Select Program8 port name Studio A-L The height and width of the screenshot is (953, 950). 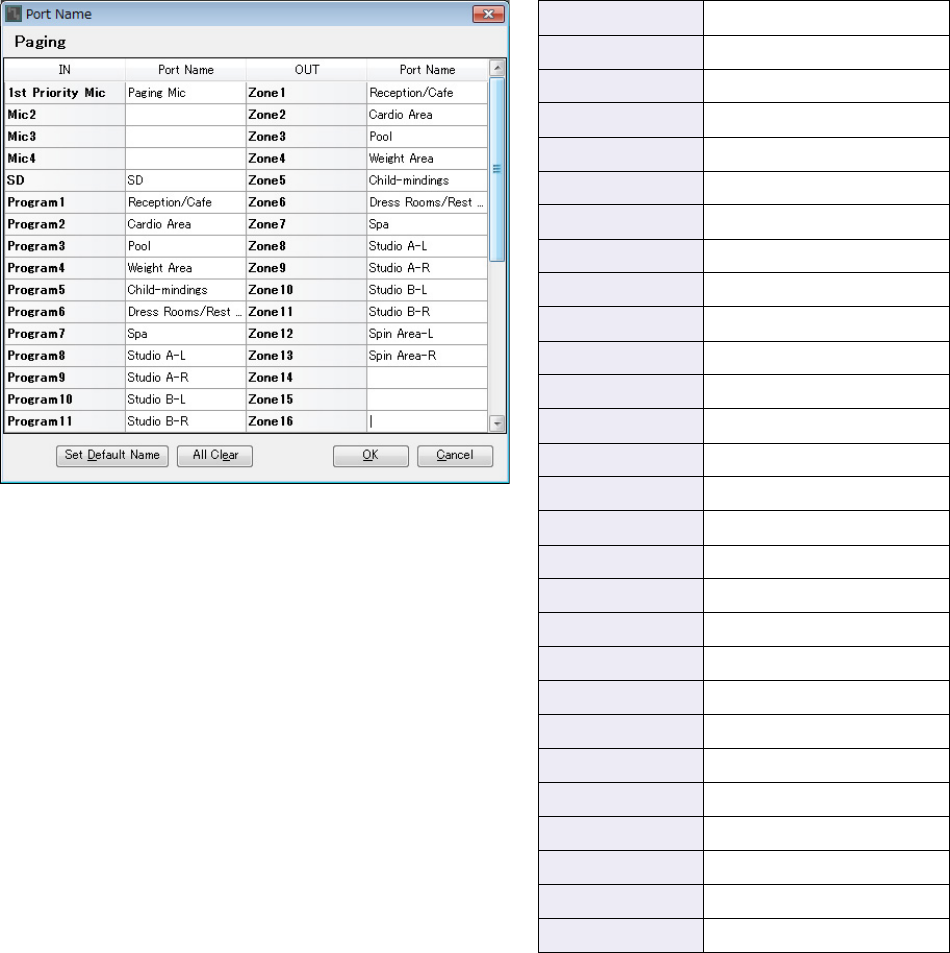pyautogui.click(x=185, y=355)
